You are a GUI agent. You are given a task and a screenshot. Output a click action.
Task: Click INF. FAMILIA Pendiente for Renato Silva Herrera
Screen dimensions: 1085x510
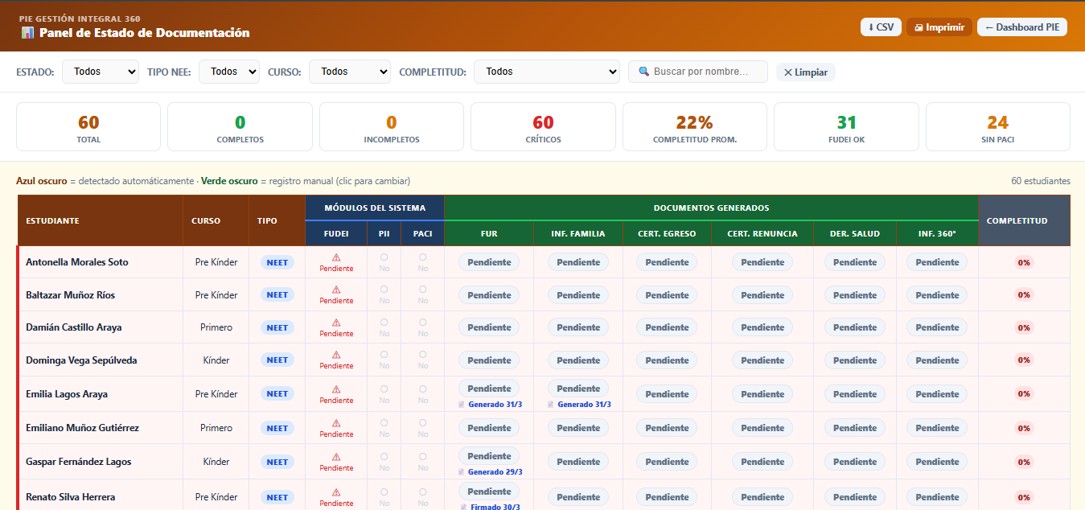(x=578, y=497)
